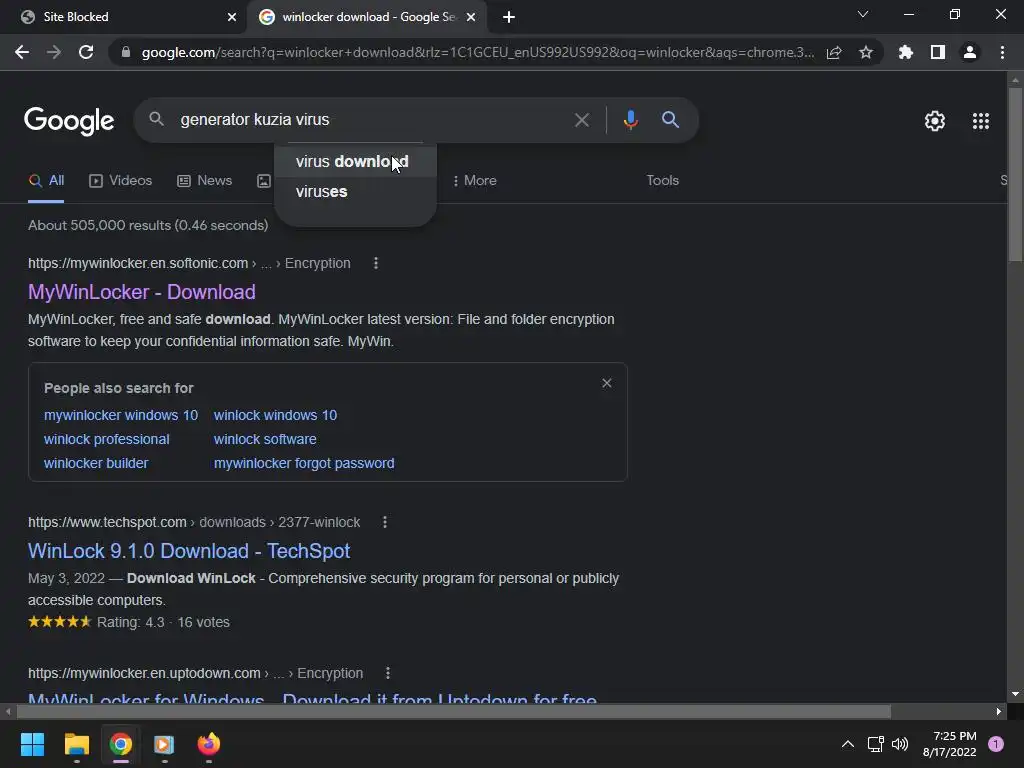Share this page from the address bar
This screenshot has width=1024, height=768.
[x=834, y=52]
